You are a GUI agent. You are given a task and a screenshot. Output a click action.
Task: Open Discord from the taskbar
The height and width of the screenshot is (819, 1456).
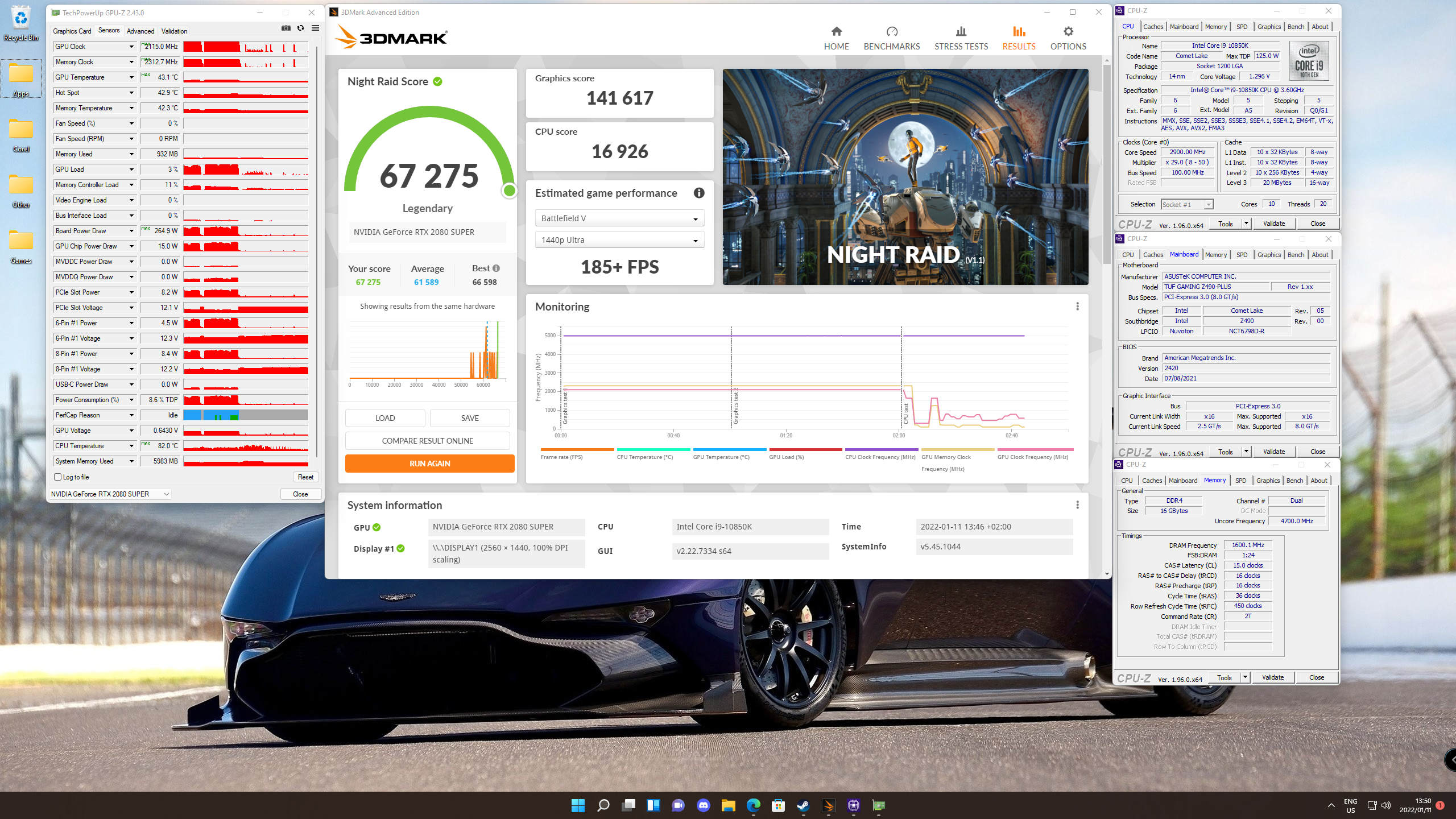(703, 805)
